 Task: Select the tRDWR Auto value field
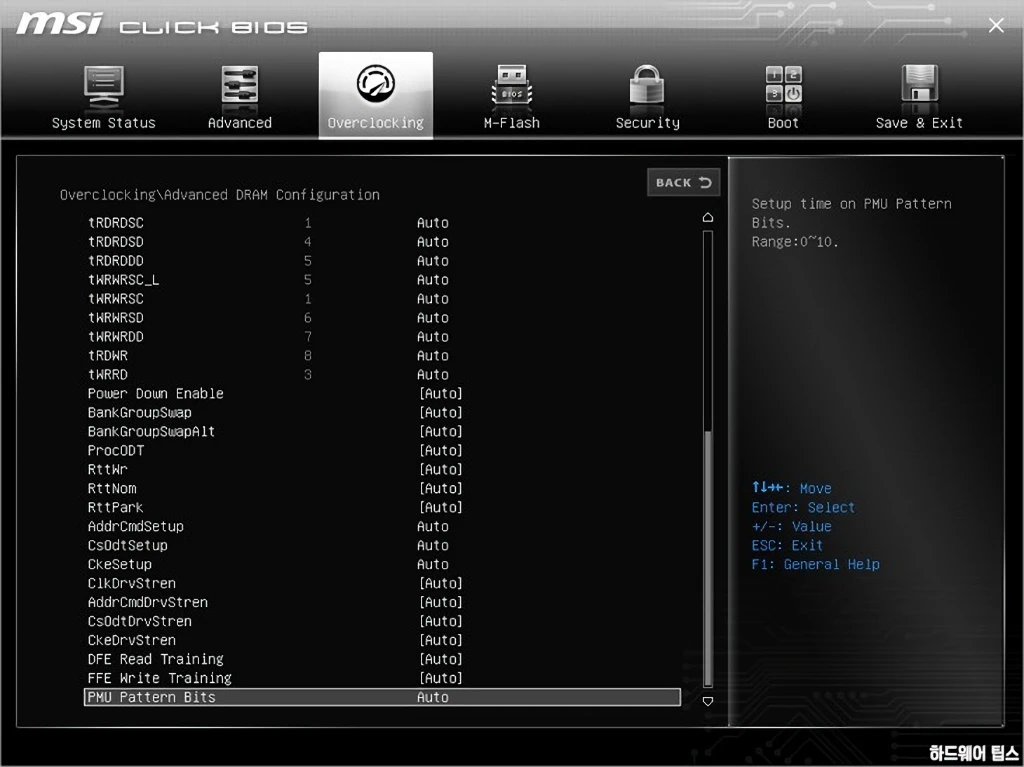pos(432,355)
